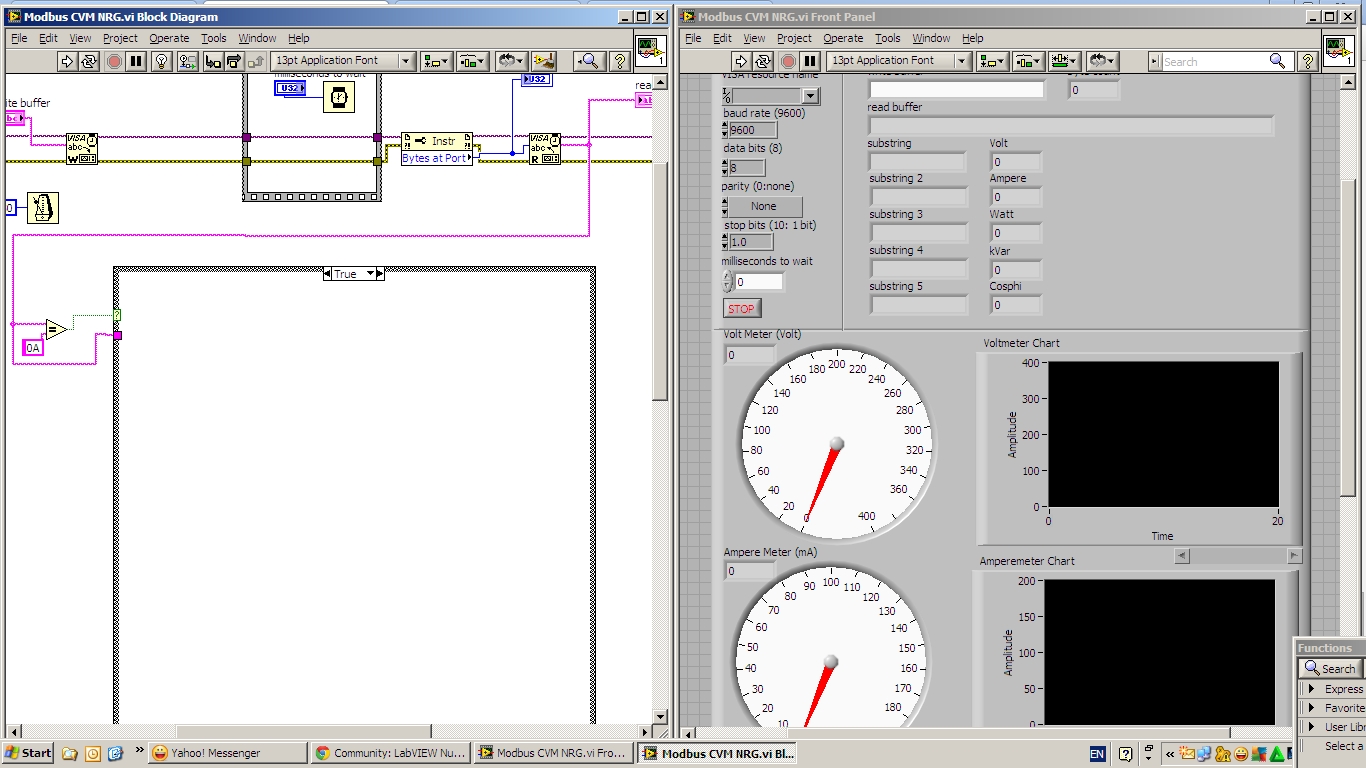Click stop bits stepper arrows
This screenshot has height=768, width=1366.
pos(725,242)
